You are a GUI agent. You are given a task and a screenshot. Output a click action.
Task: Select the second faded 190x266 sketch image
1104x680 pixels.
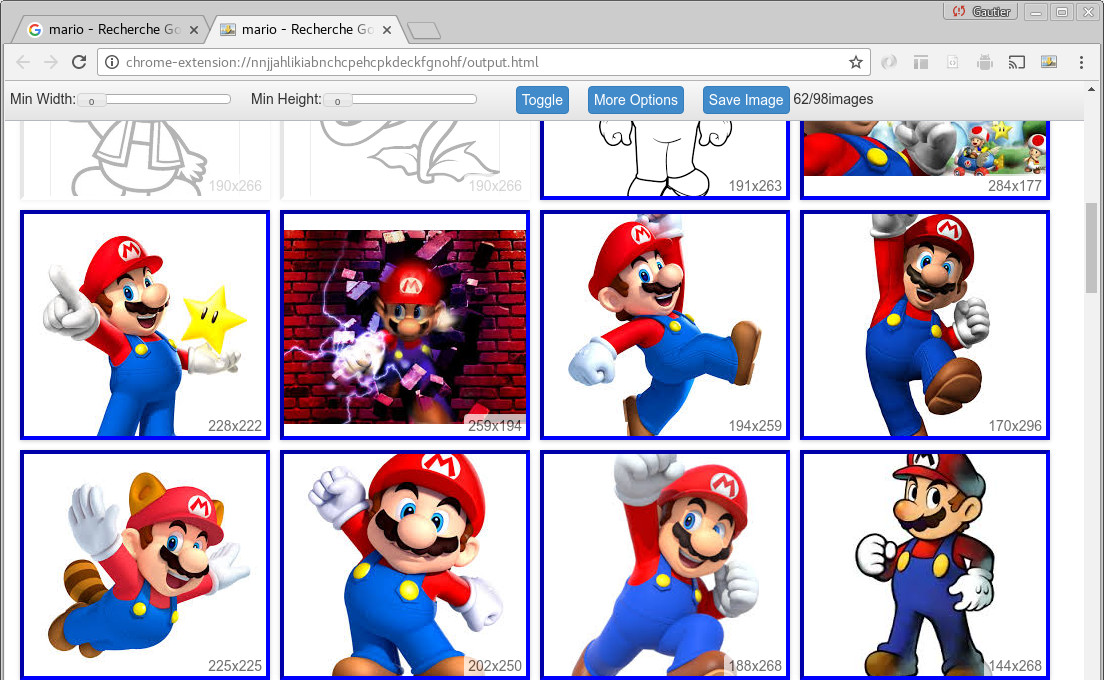click(405, 159)
